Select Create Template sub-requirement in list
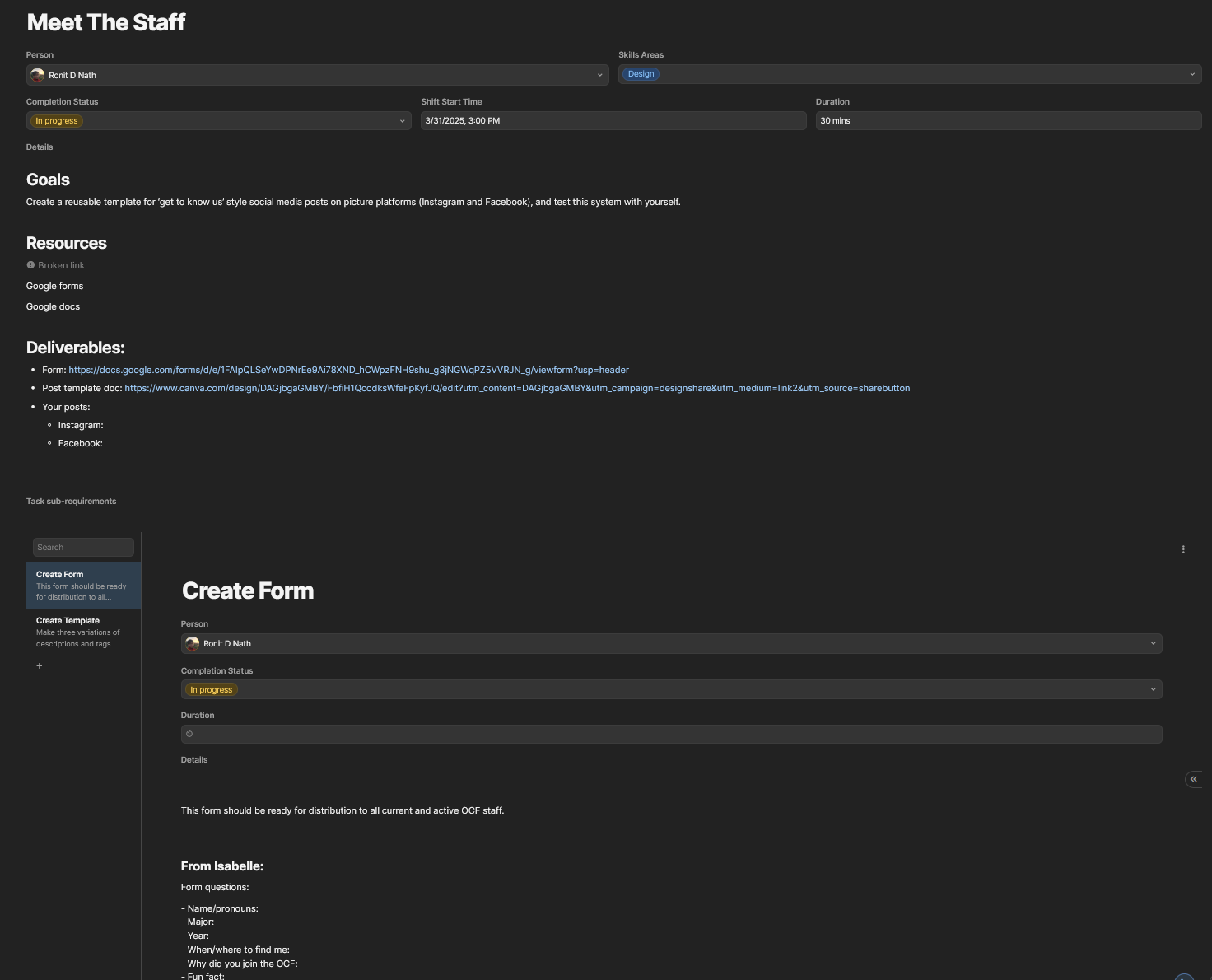 (x=83, y=632)
